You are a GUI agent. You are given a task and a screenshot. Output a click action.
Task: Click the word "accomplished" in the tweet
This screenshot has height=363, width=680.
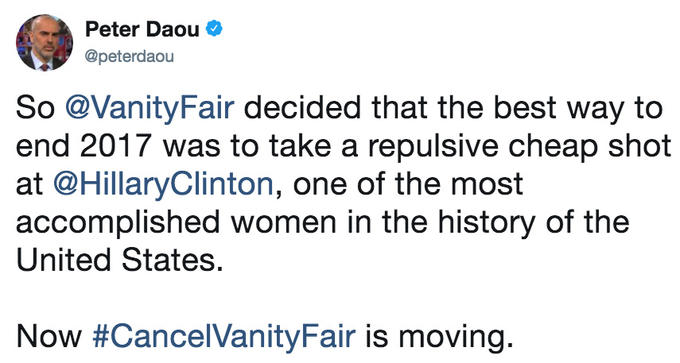click(118, 223)
